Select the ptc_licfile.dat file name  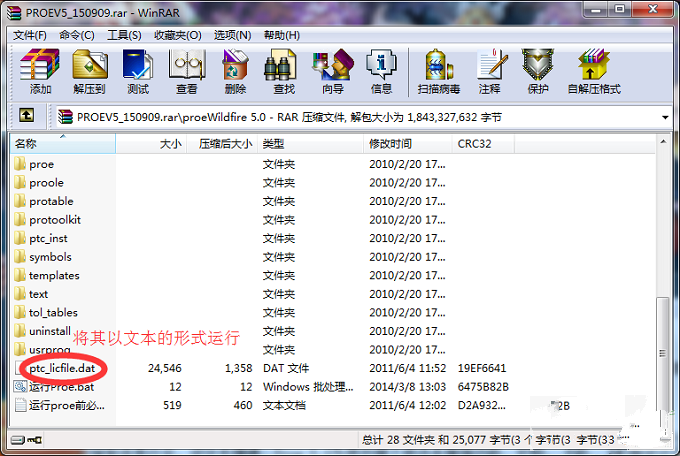click(x=62, y=368)
